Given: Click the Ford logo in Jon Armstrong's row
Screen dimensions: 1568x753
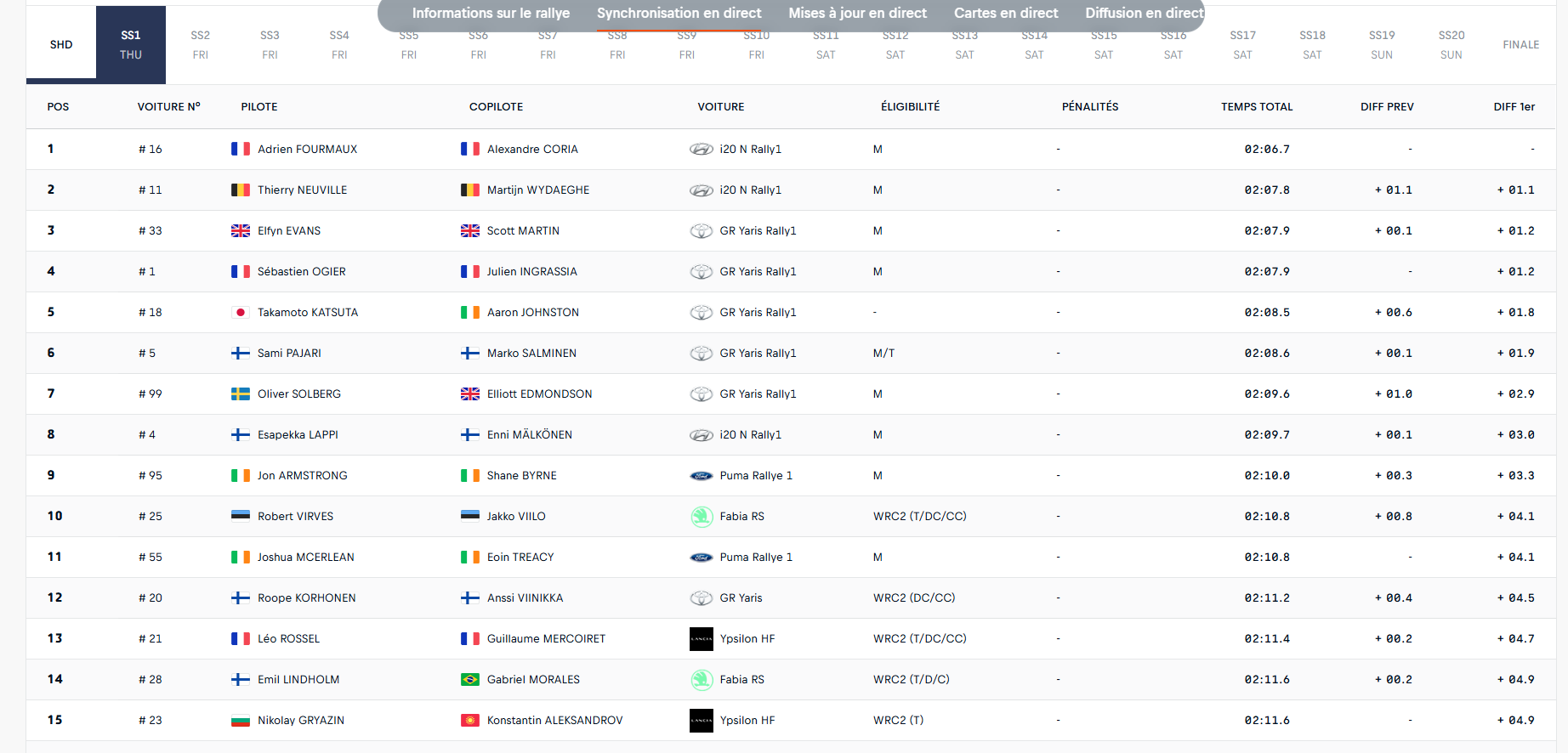Looking at the screenshot, I should 702,475.
